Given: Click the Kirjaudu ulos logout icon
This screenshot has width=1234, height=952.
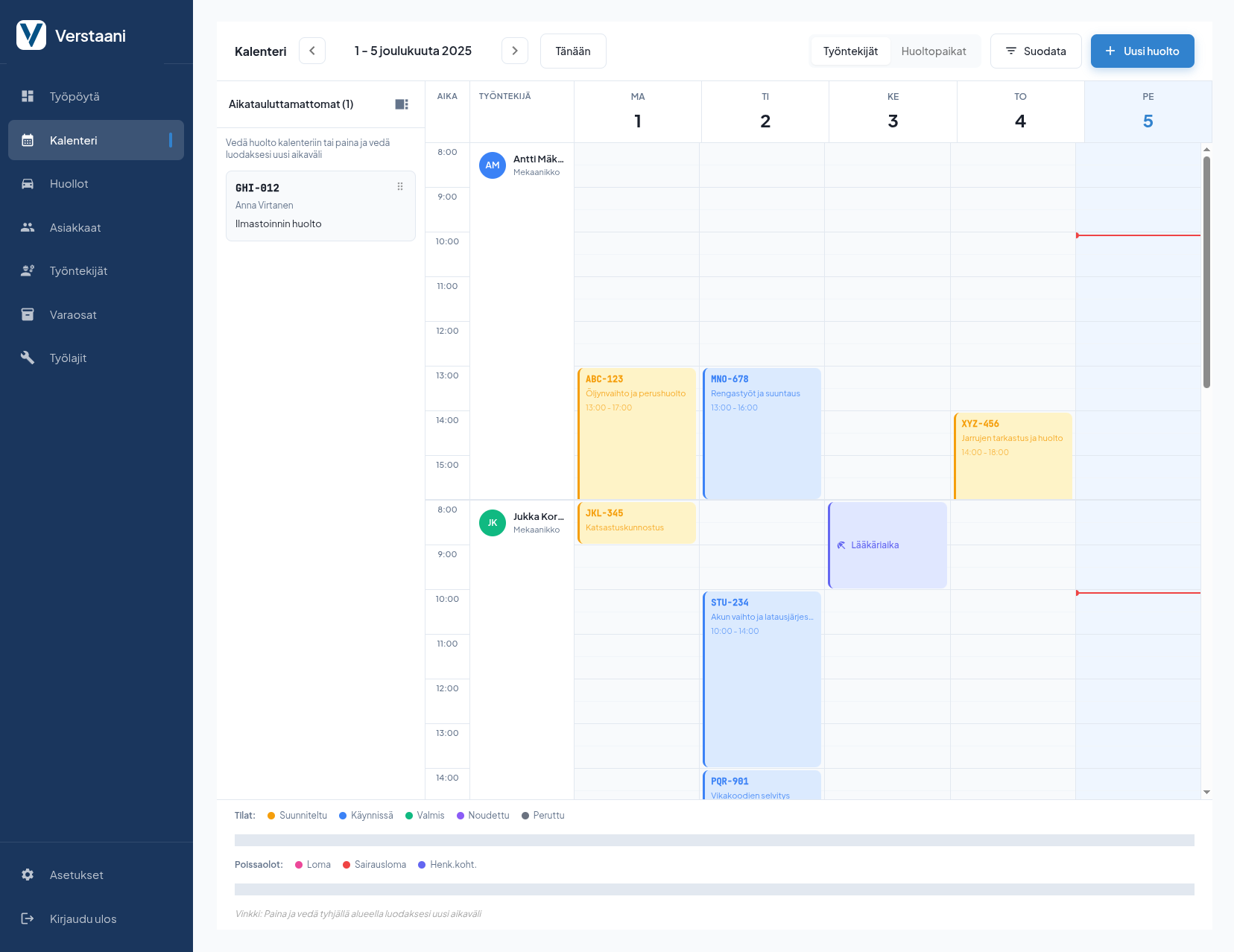Looking at the screenshot, I should point(28,918).
